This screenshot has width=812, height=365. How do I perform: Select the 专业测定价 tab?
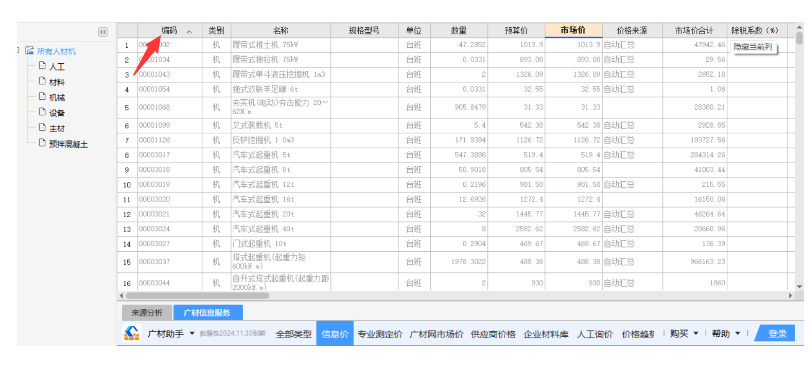click(x=380, y=334)
